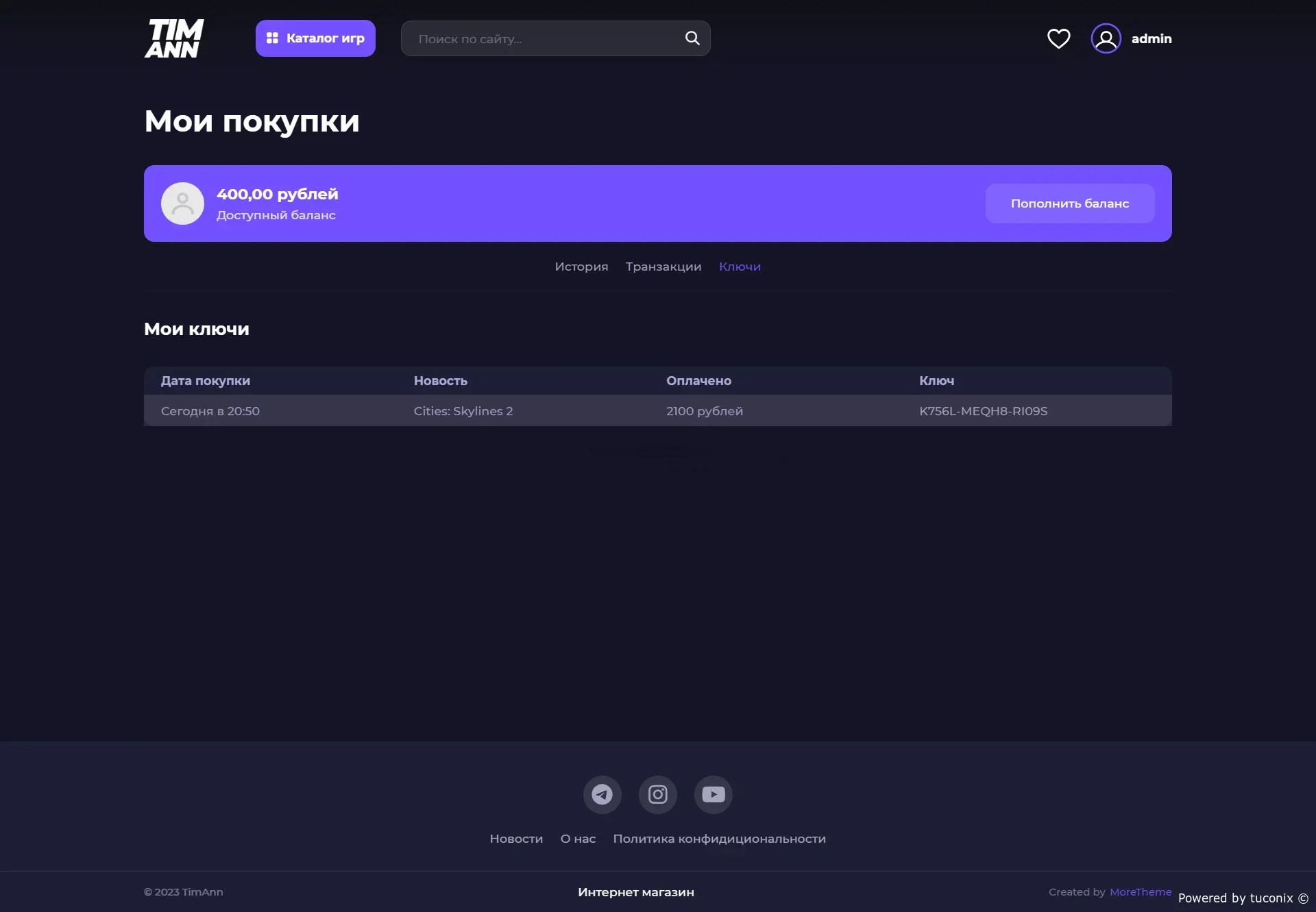
Task: Switch to the Транзакции tab
Action: (663, 267)
